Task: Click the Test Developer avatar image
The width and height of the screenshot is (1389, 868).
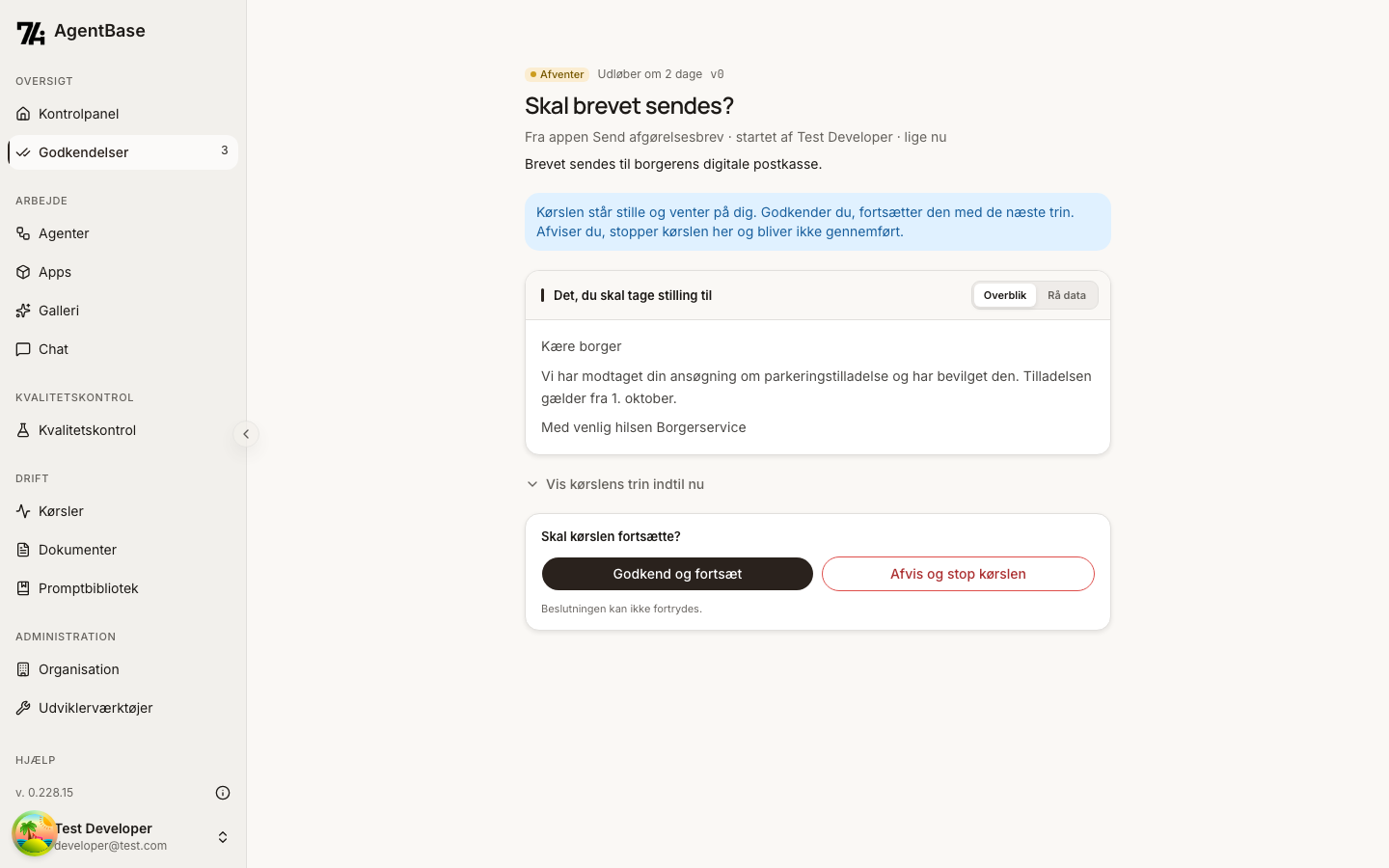Action: click(35, 834)
